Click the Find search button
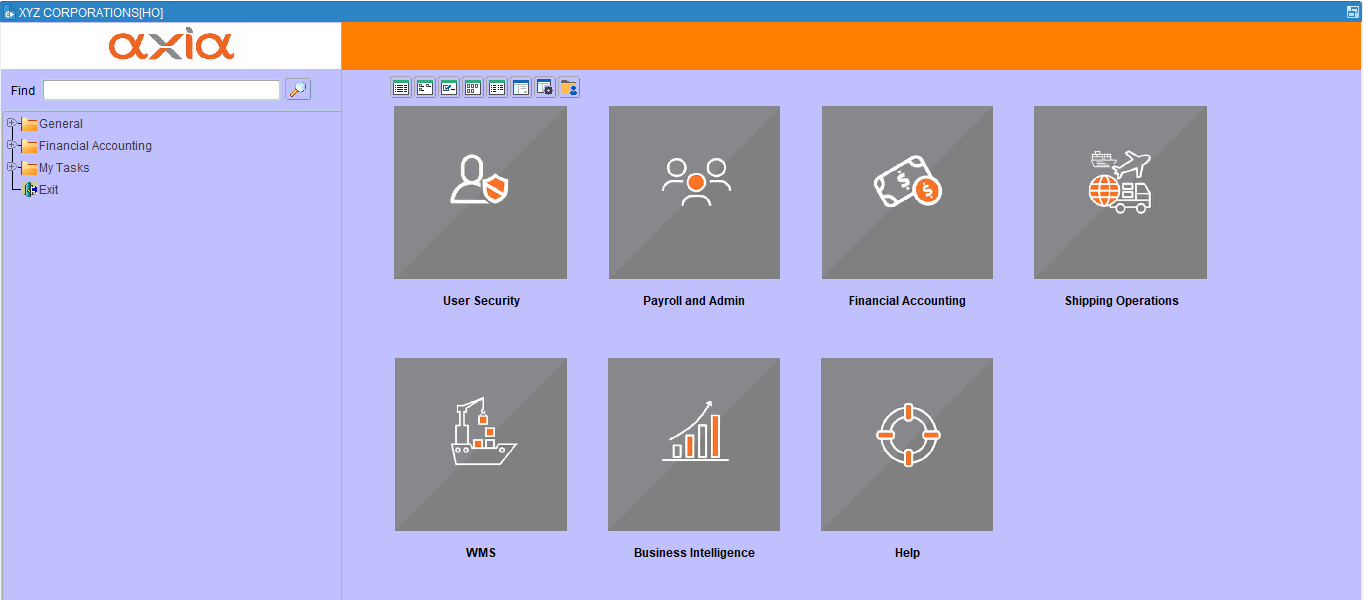The width and height of the screenshot is (1363, 600). coord(297,89)
